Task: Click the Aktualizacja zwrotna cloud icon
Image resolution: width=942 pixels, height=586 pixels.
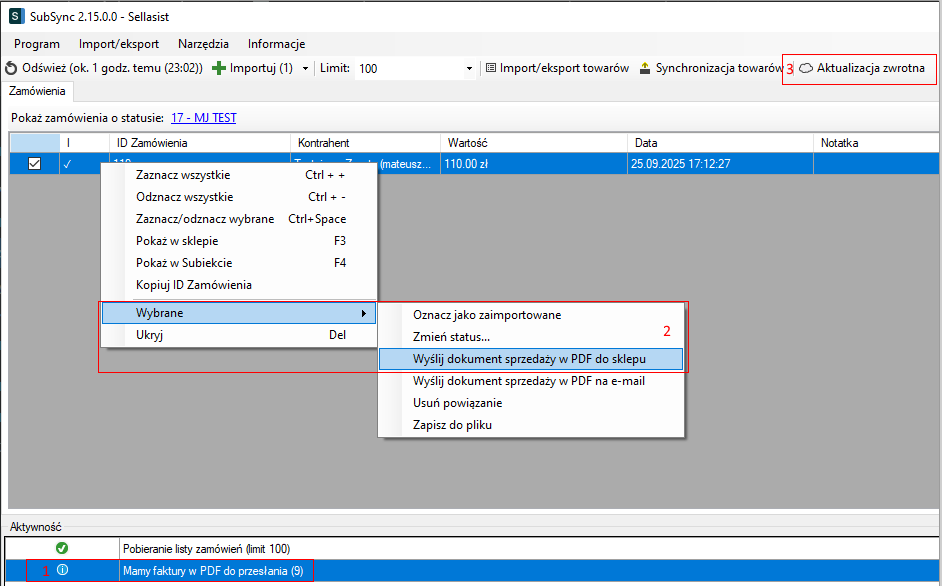Action: [x=805, y=68]
